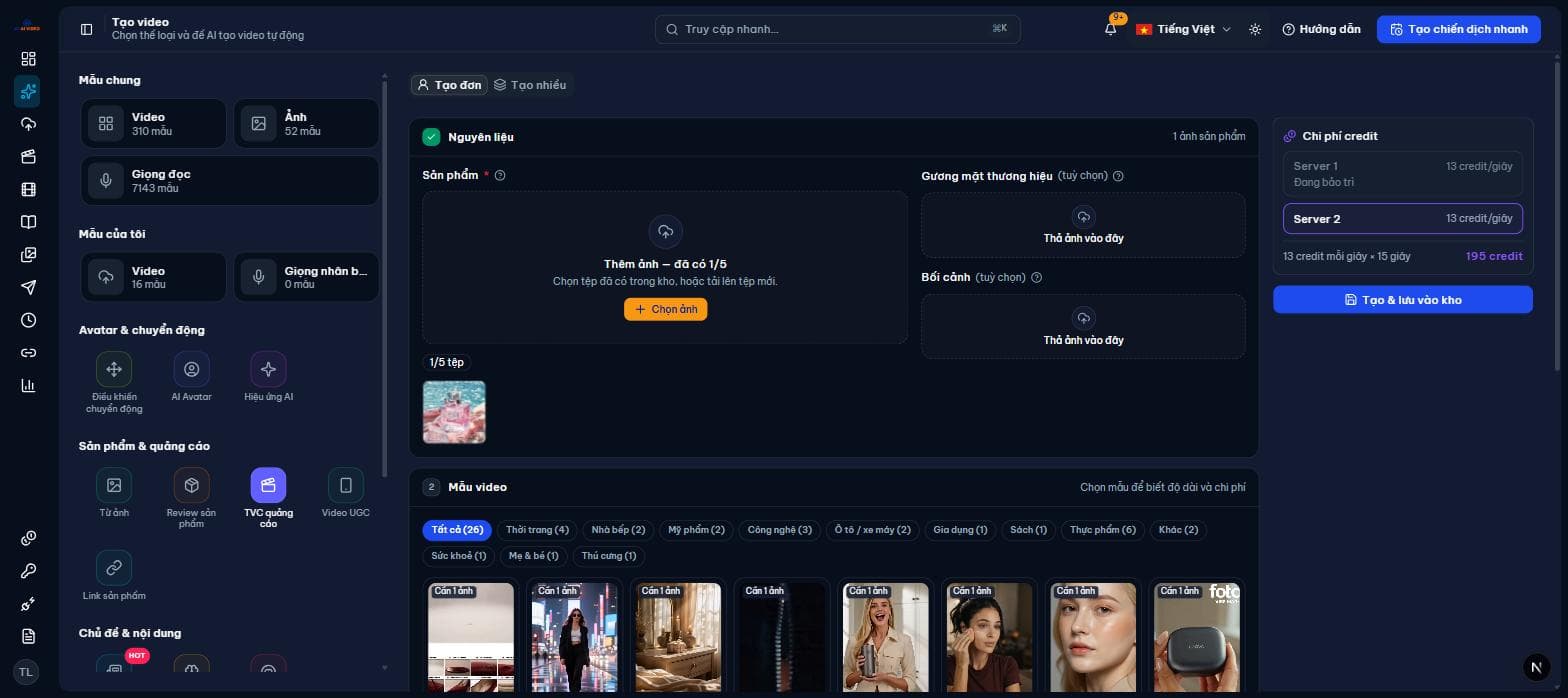Open the plug icon in left rail
Screen dimensions: 1568x698
tap(28, 604)
